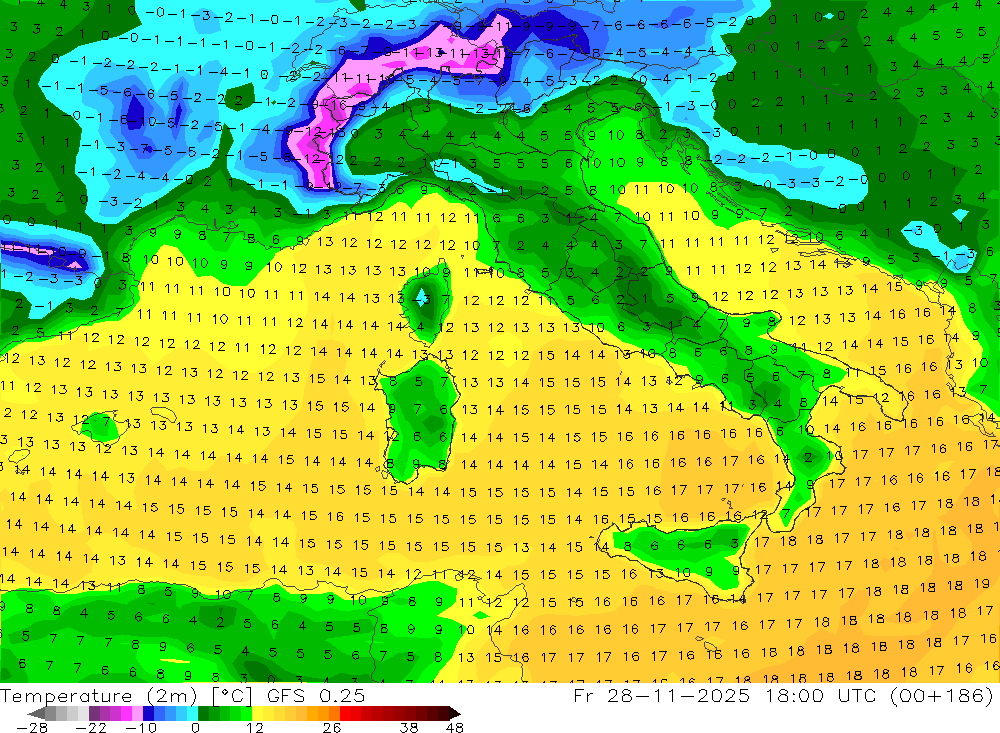Click the bright red swatch above 26
Screen dimensions: 1000x733
click(x=345, y=713)
